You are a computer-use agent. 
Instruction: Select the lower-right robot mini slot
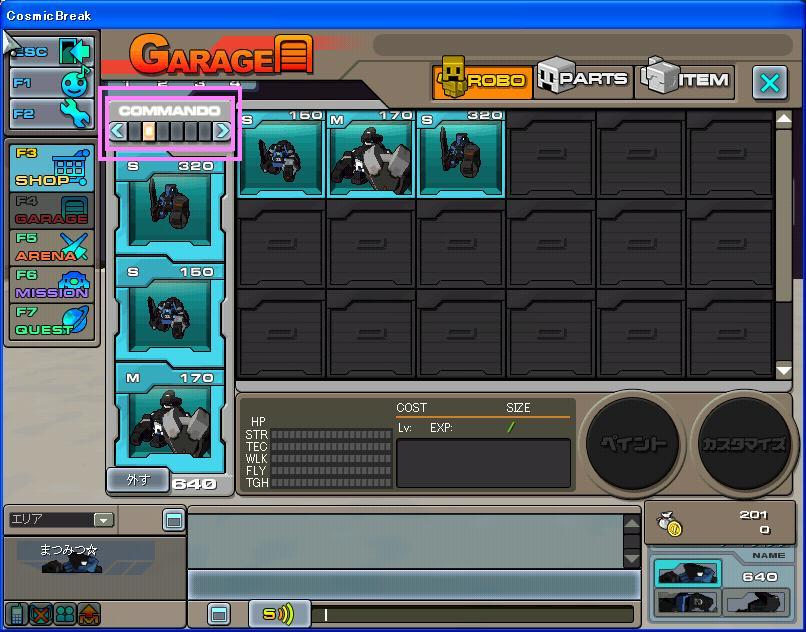point(756,602)
